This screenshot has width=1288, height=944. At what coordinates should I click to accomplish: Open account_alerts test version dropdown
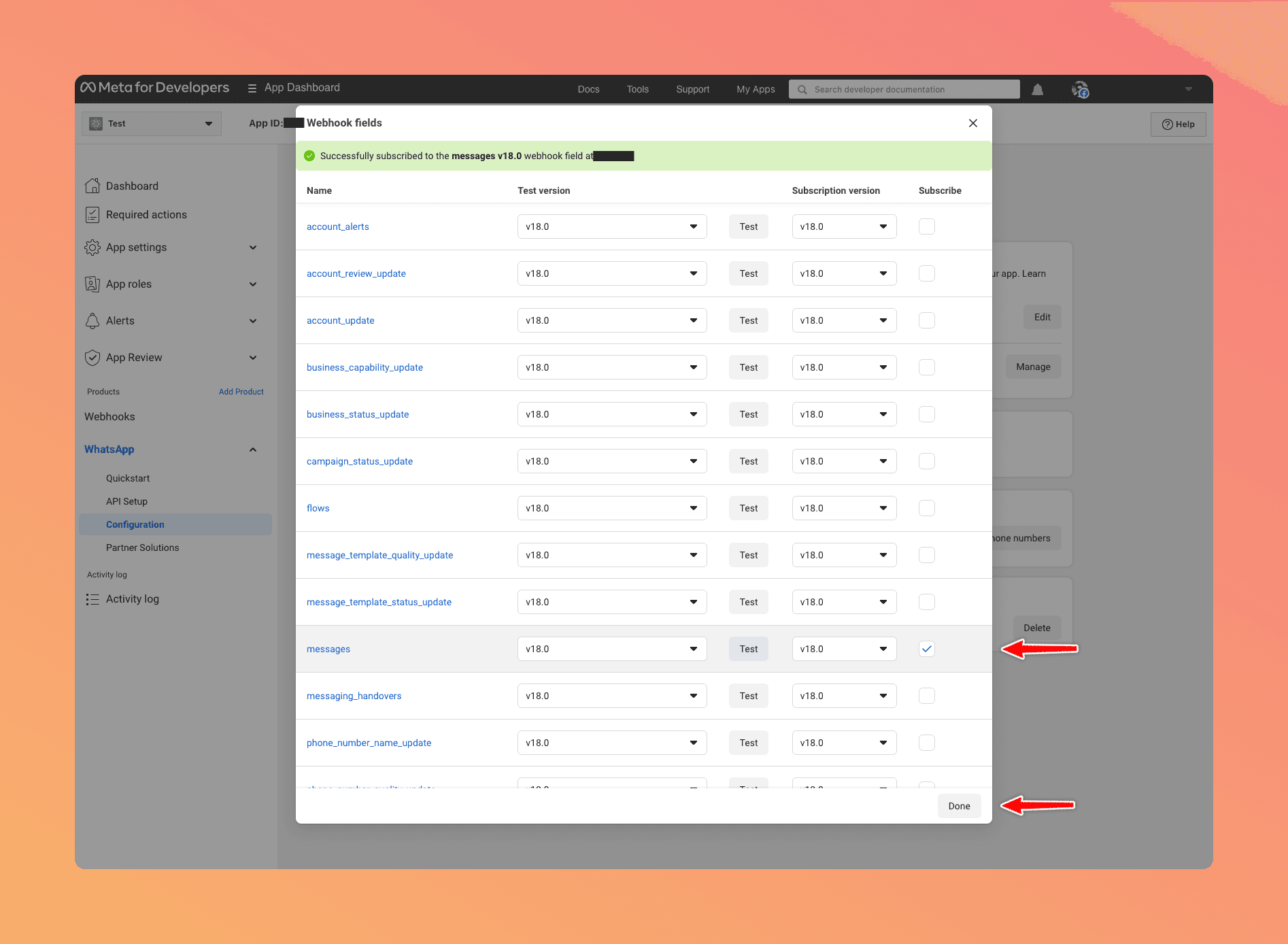(612, 226)
